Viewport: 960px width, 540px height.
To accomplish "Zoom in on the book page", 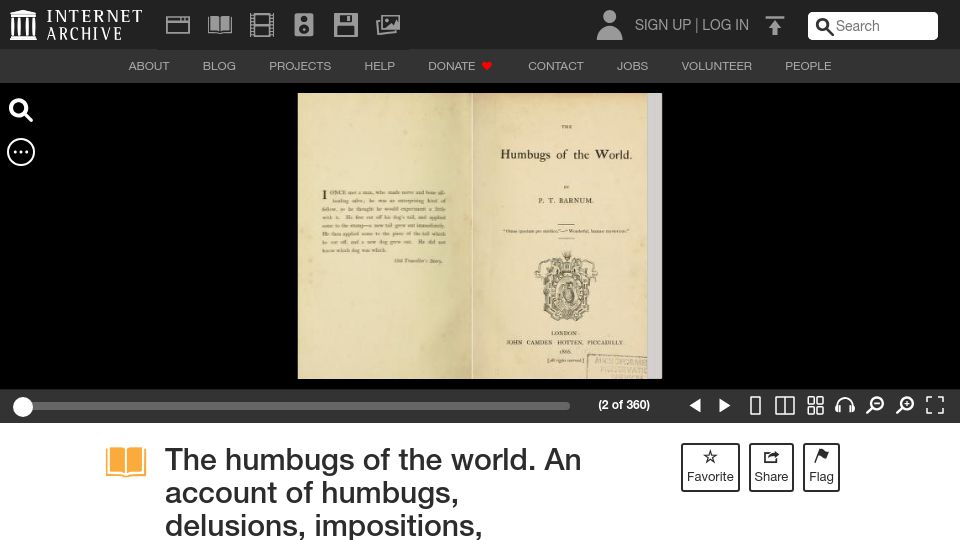I will 905,405.
